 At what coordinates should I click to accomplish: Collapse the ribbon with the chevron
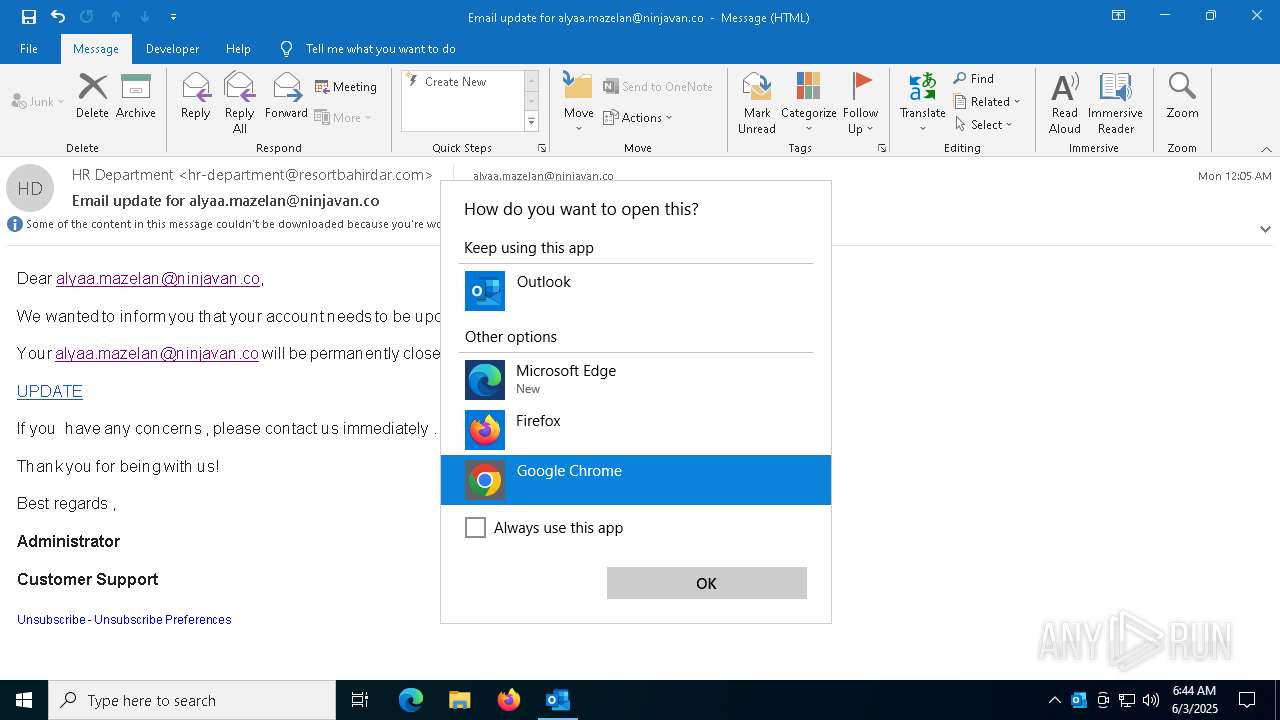(x=1266, y=149)
